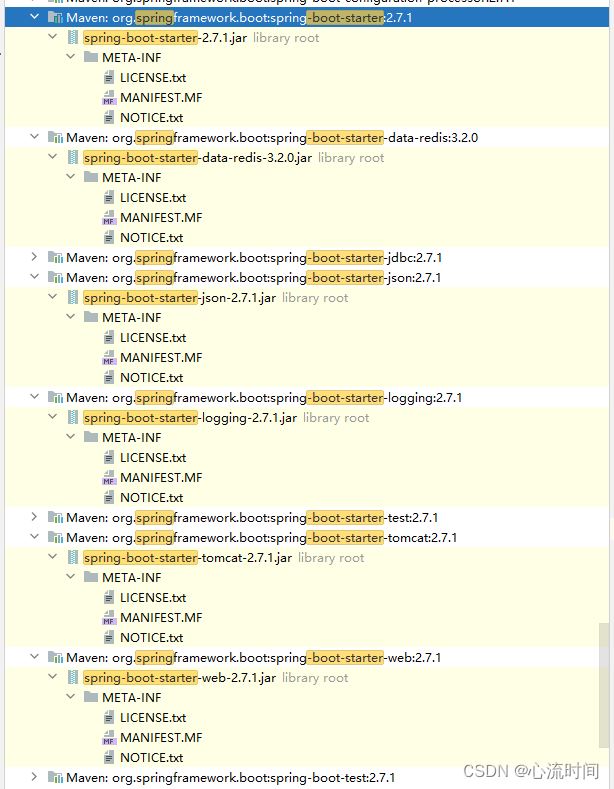Click MANIFEST.MF icon under tomcat jar
The height and width of the screenshot is (789, 614).
pyautogui.click(x=109, y=618)
